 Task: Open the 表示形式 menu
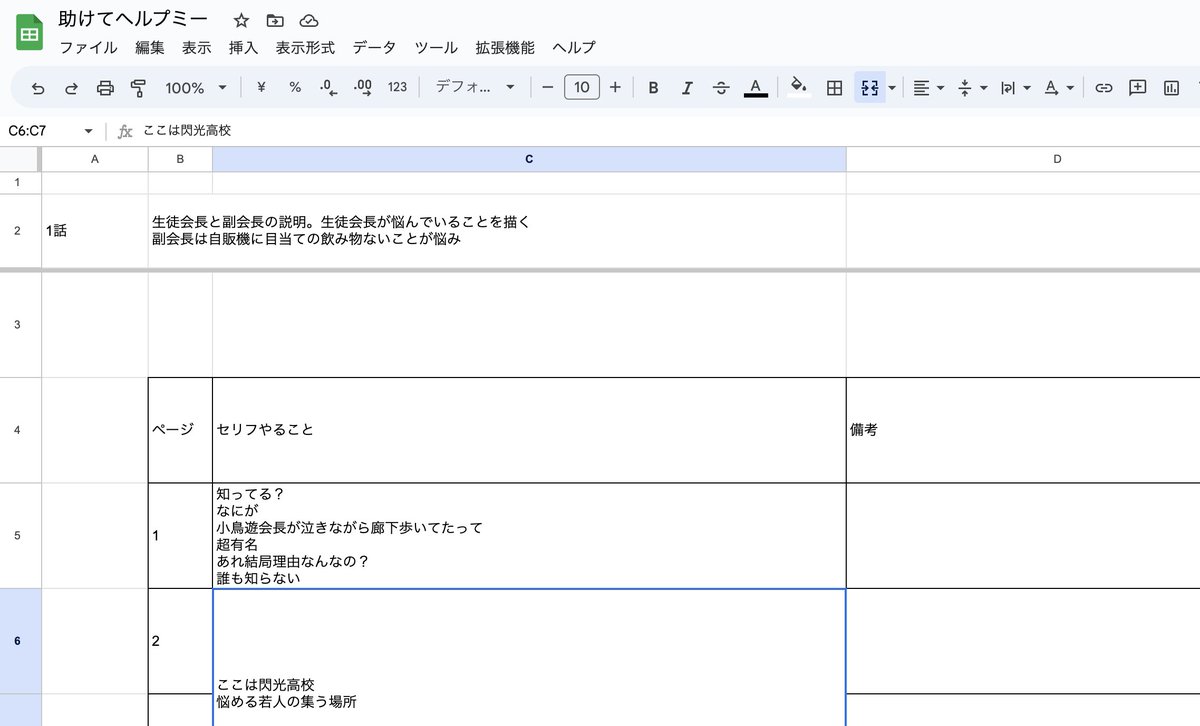[x=305, y=48]
